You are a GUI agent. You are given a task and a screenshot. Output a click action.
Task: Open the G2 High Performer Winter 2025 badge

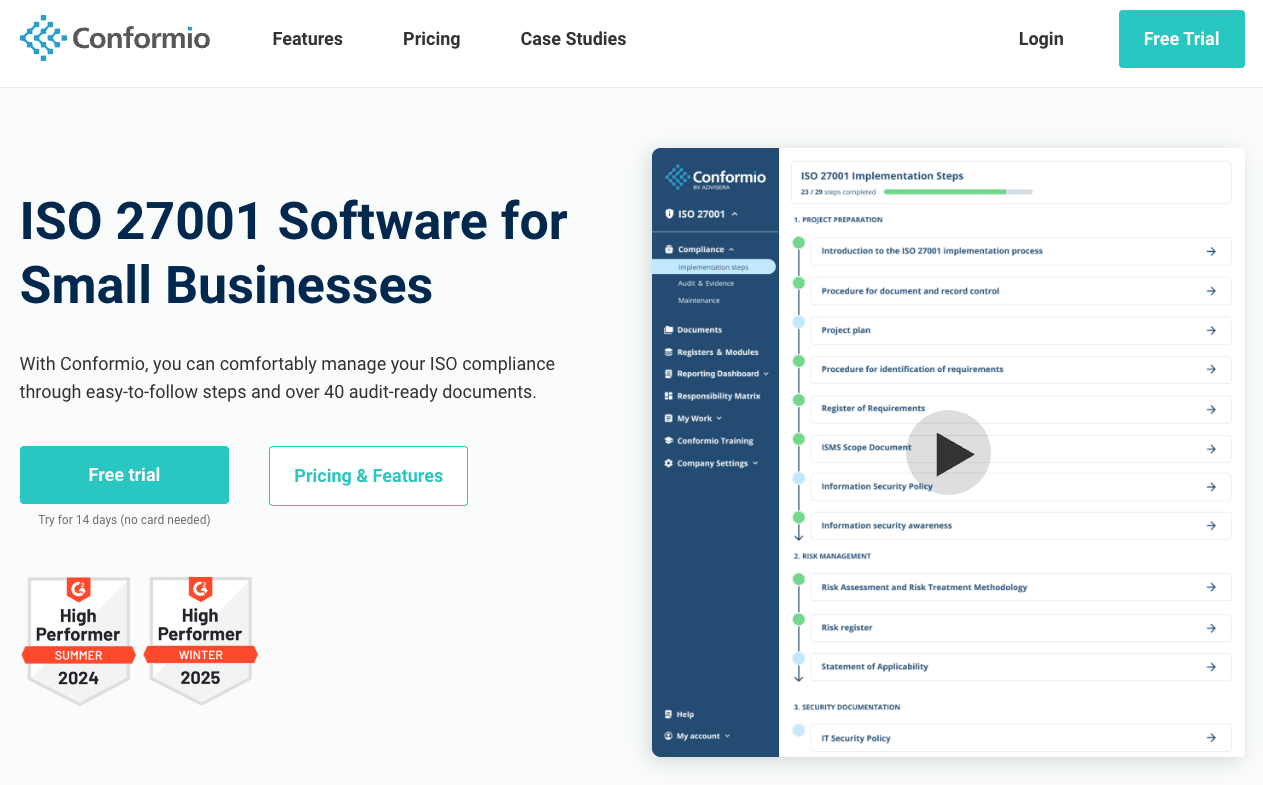pos(200,640)
